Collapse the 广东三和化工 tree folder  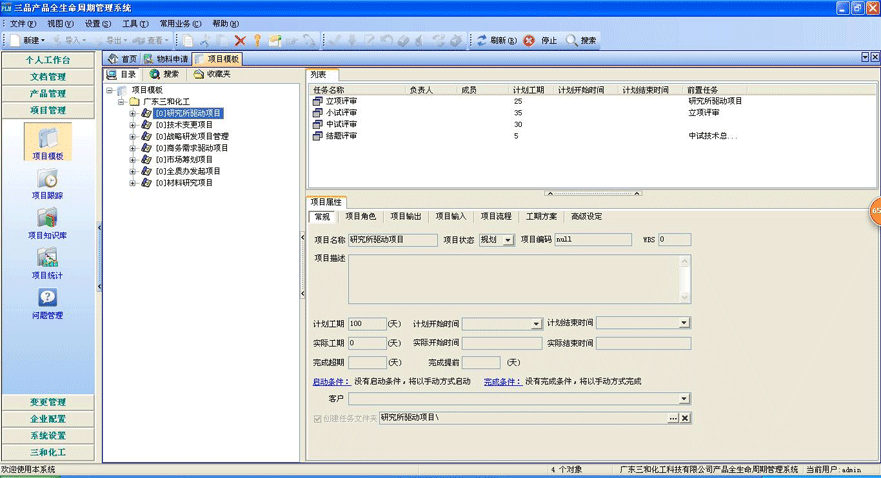[121, 102]
